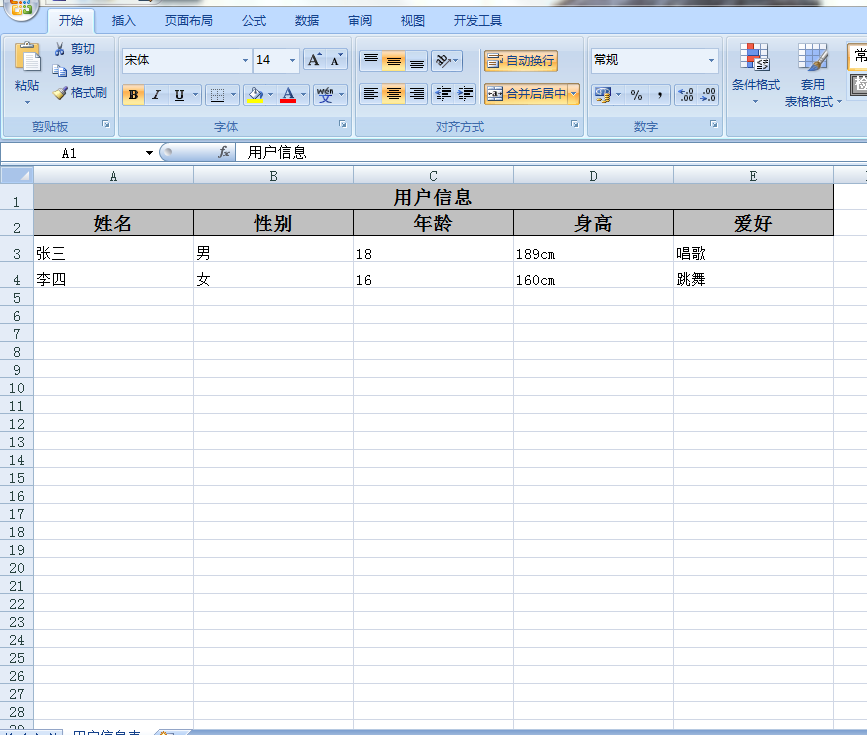The image size is (867, 735).
Task: Select the Format Painter (格式刷) brush
Action: coord(60,93)
